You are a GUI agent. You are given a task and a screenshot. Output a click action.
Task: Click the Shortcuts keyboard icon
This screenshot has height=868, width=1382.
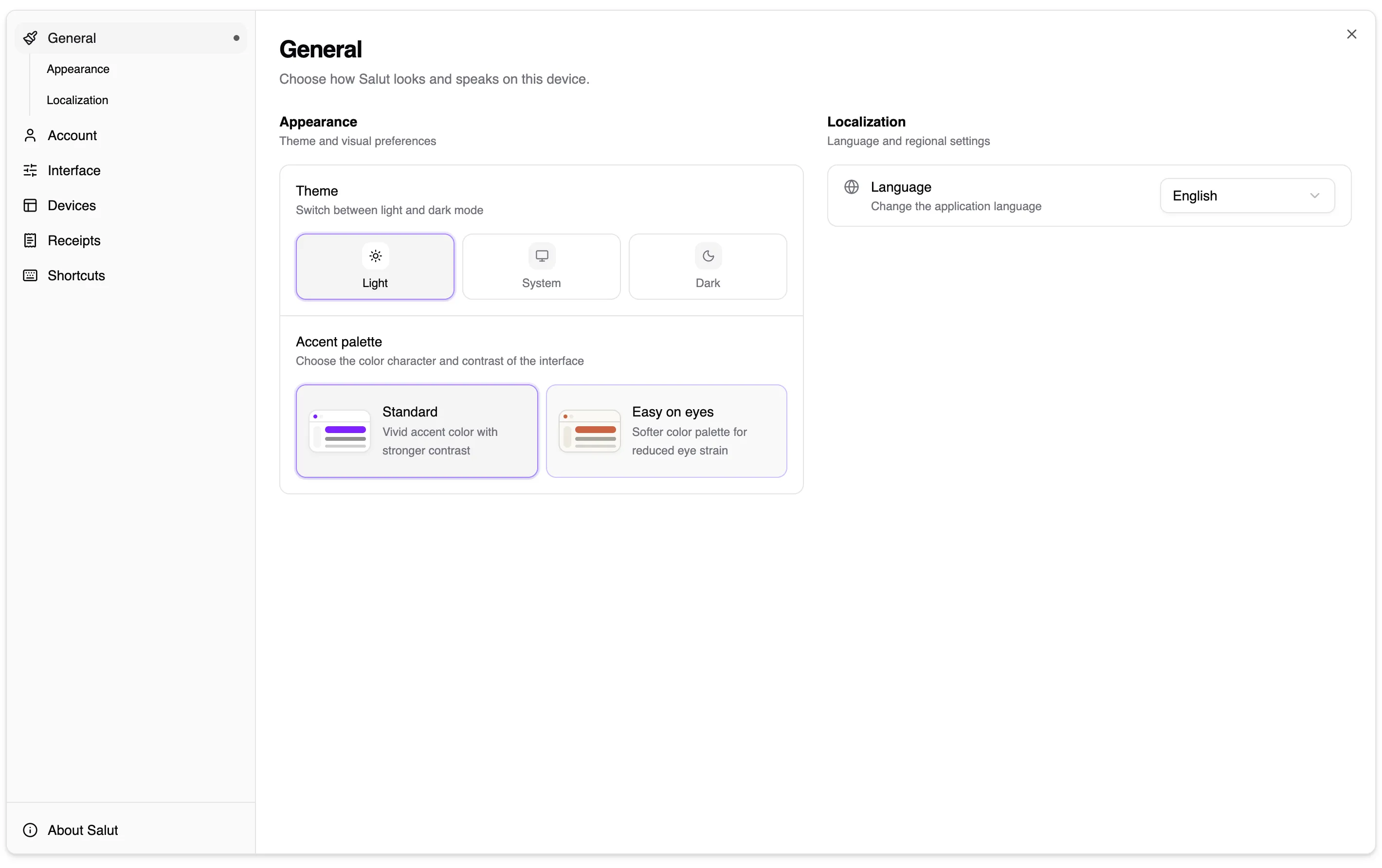tap(30, 275)
